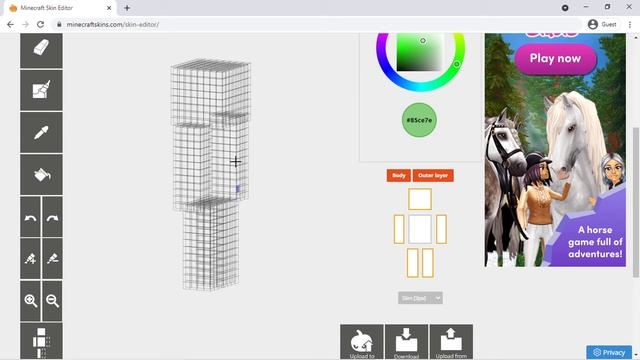Toggle right leg box in body diagram

(x=427, y=263)
